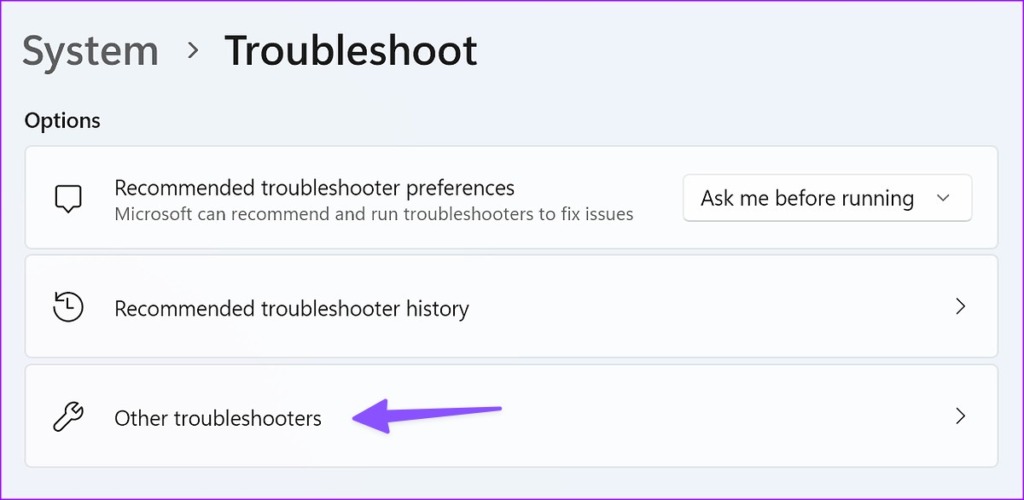Click the empty page background below Other troubleshooters

point(500,484)
